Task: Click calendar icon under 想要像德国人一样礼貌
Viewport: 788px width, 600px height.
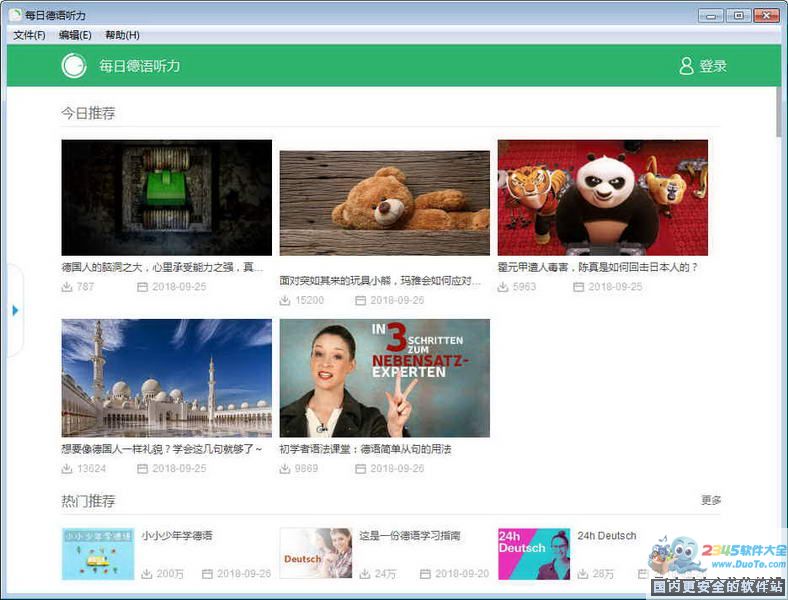Action: point(143,469)
